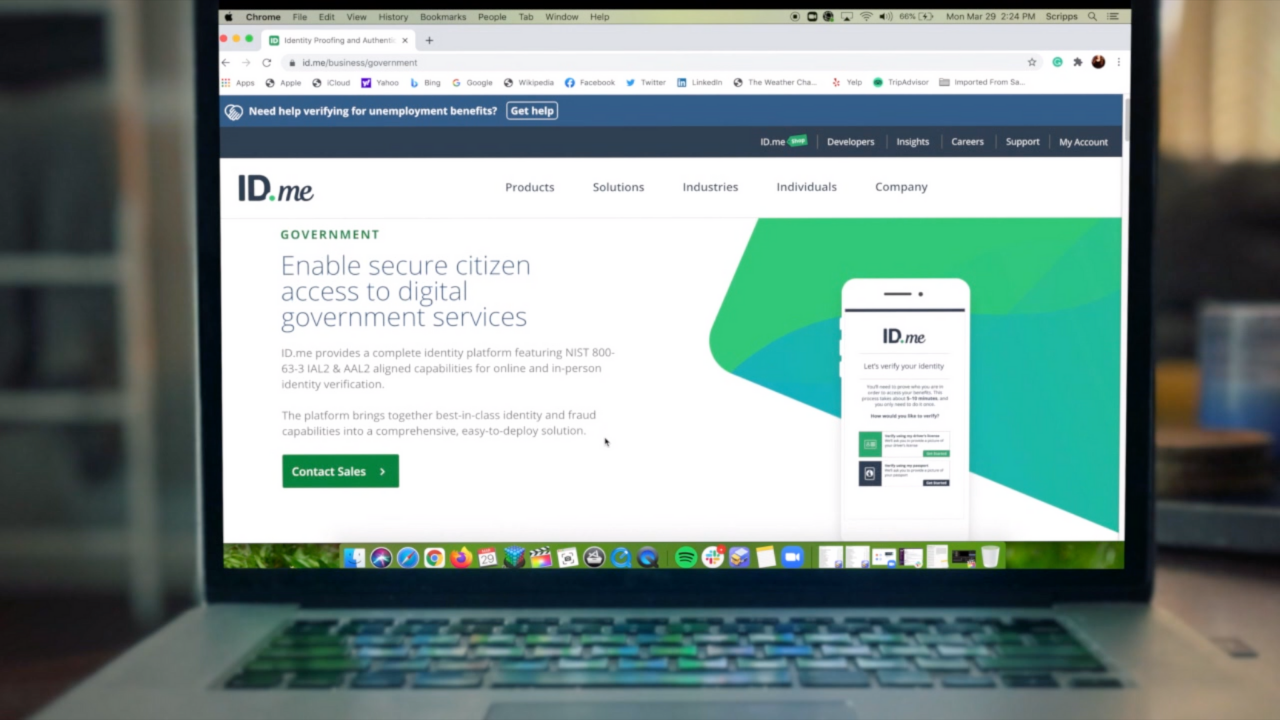Open the Grammarly extension icon
The height and width of the screenshot is (720, 1280).
pos(1057,62)
